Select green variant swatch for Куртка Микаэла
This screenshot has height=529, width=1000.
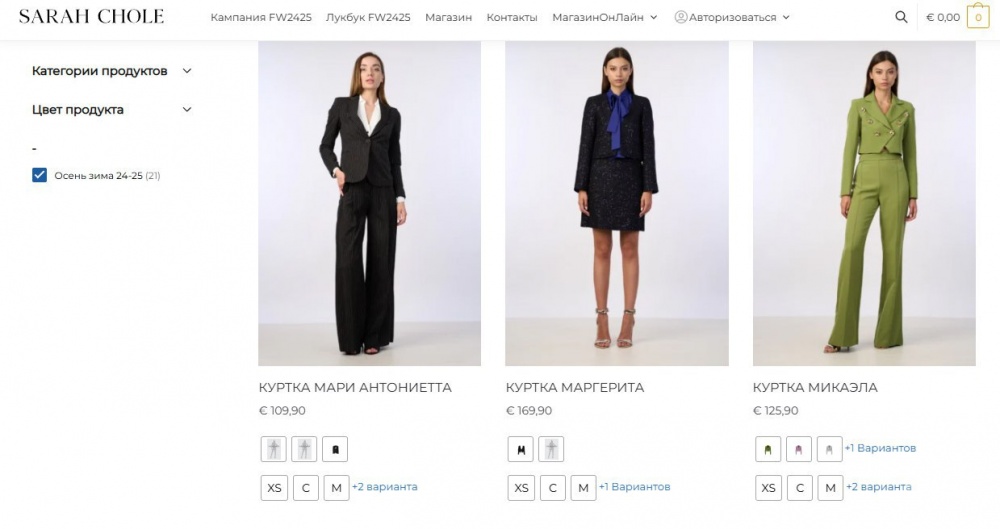[767, 449]
